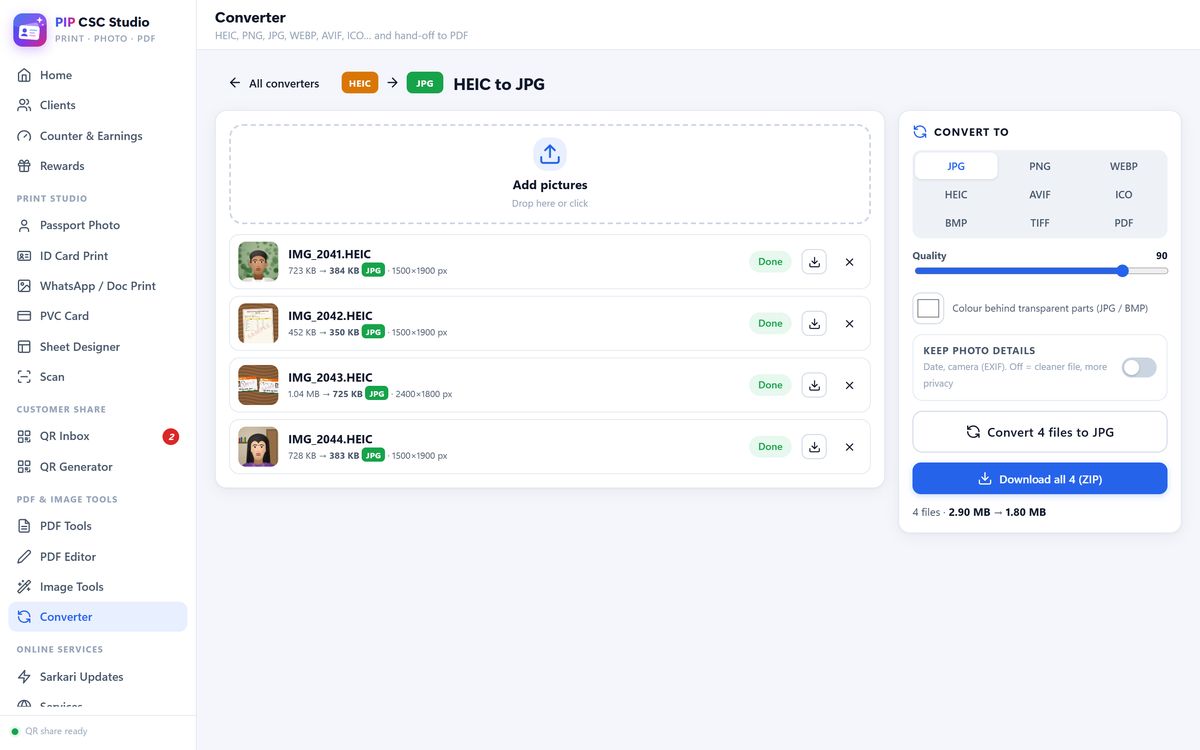The image size is (1200, 750).
Task: Remove IMG_2044.HEIC from the list
Action: (x=849, y=447)
